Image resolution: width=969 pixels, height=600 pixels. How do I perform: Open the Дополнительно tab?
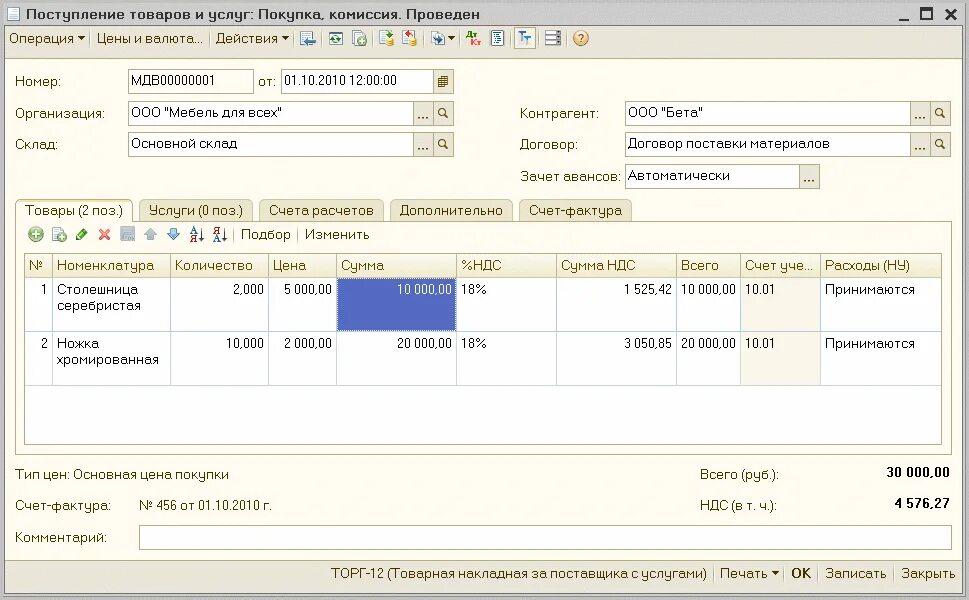[451, 210]
